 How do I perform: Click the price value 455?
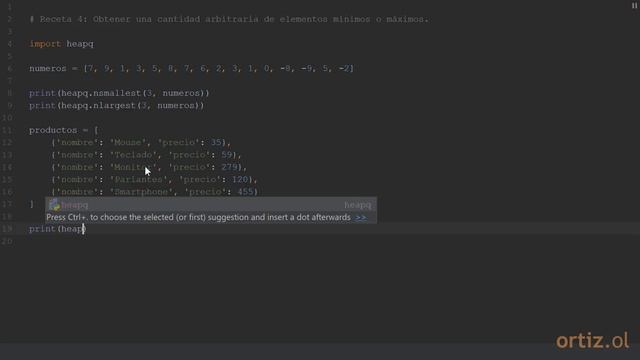click(x=245, y=192)
